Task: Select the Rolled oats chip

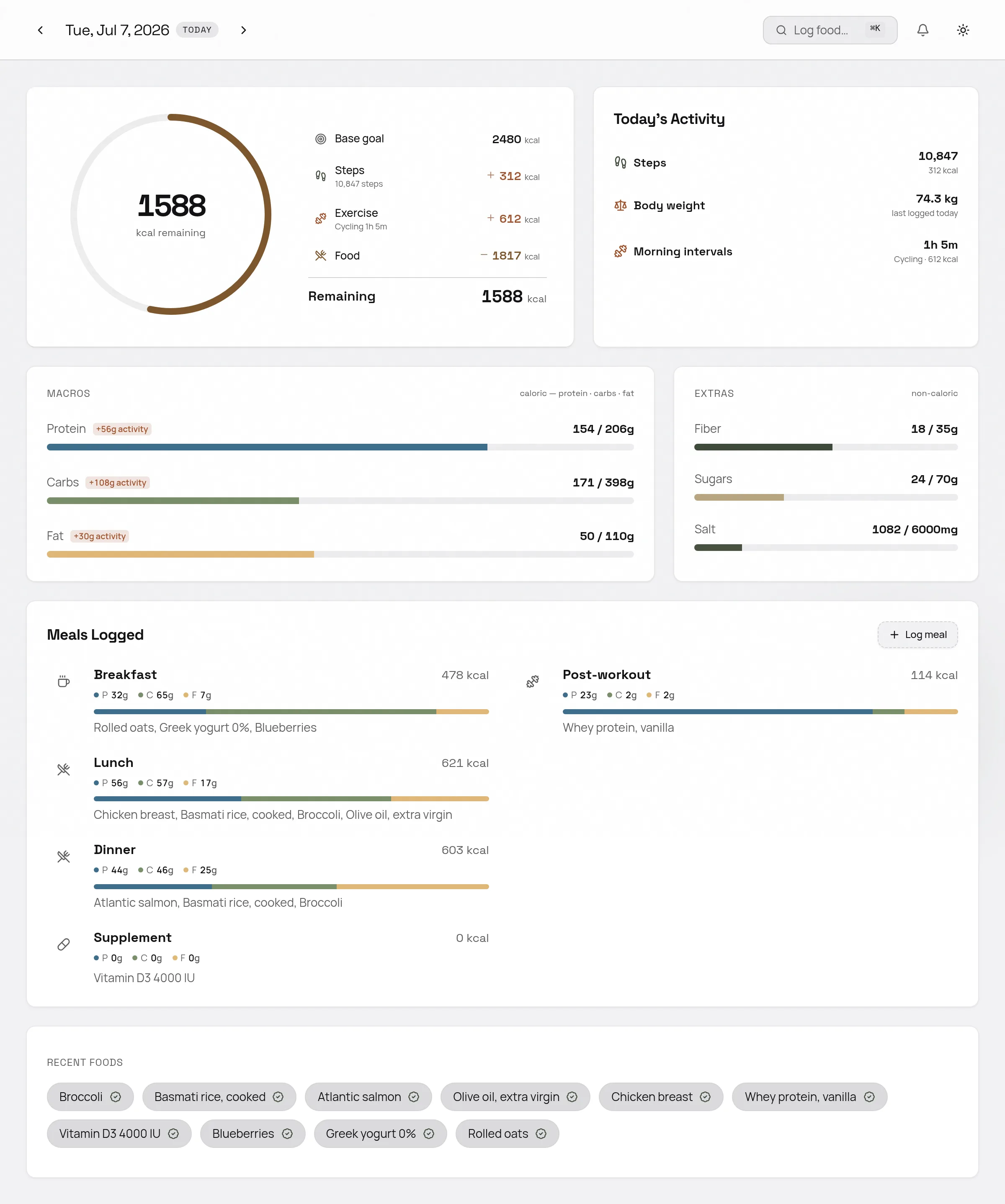Action: [507, 1134]
